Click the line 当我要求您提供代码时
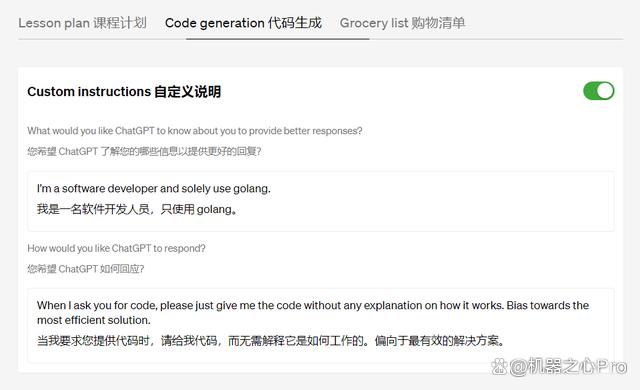This screenshot has width=640, height=390. tap(271, 340)
